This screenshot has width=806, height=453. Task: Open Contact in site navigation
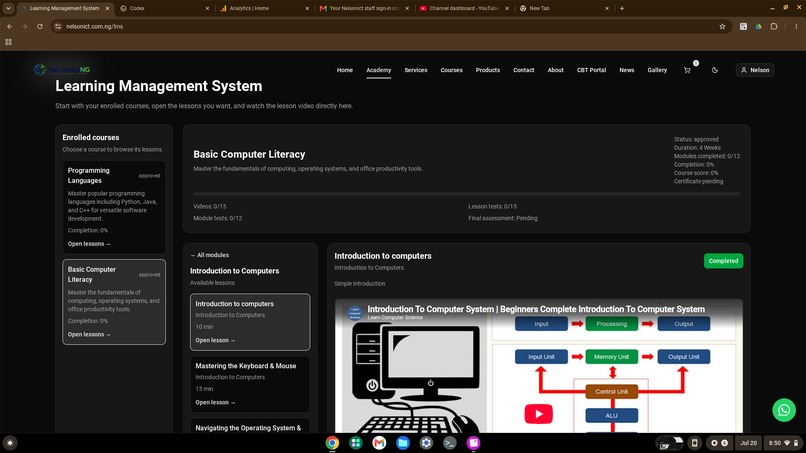tap(523, 70)
